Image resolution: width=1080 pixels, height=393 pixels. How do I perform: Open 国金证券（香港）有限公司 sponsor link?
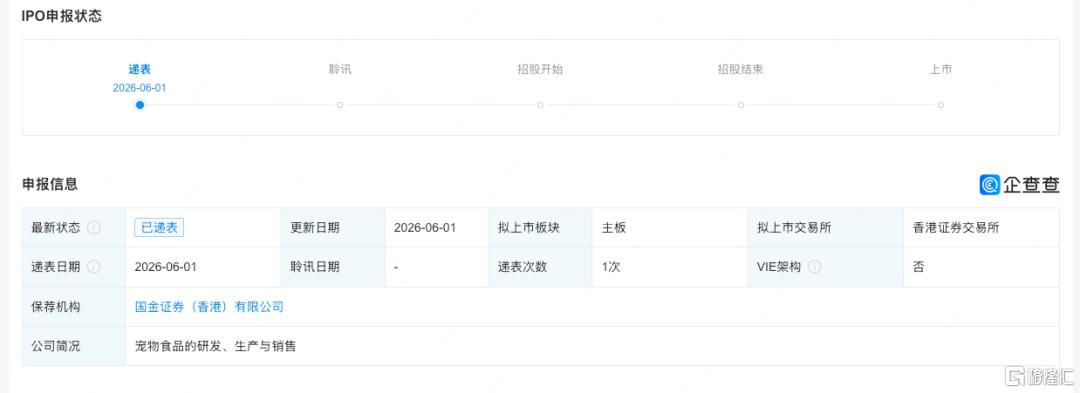[209, 307]
